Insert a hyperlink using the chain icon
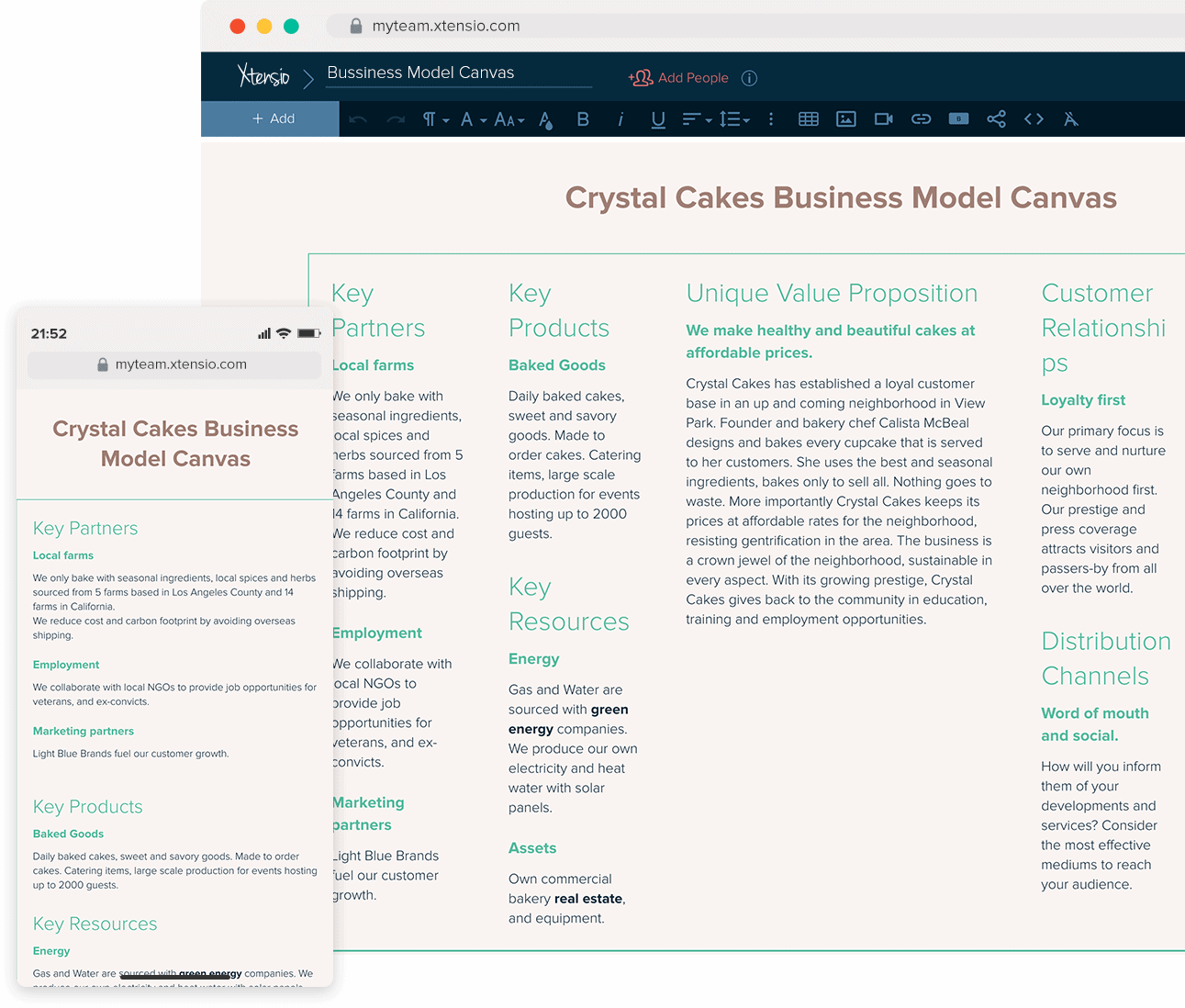The height and width of the screenshot is (1008, 1185). (921, 118)
